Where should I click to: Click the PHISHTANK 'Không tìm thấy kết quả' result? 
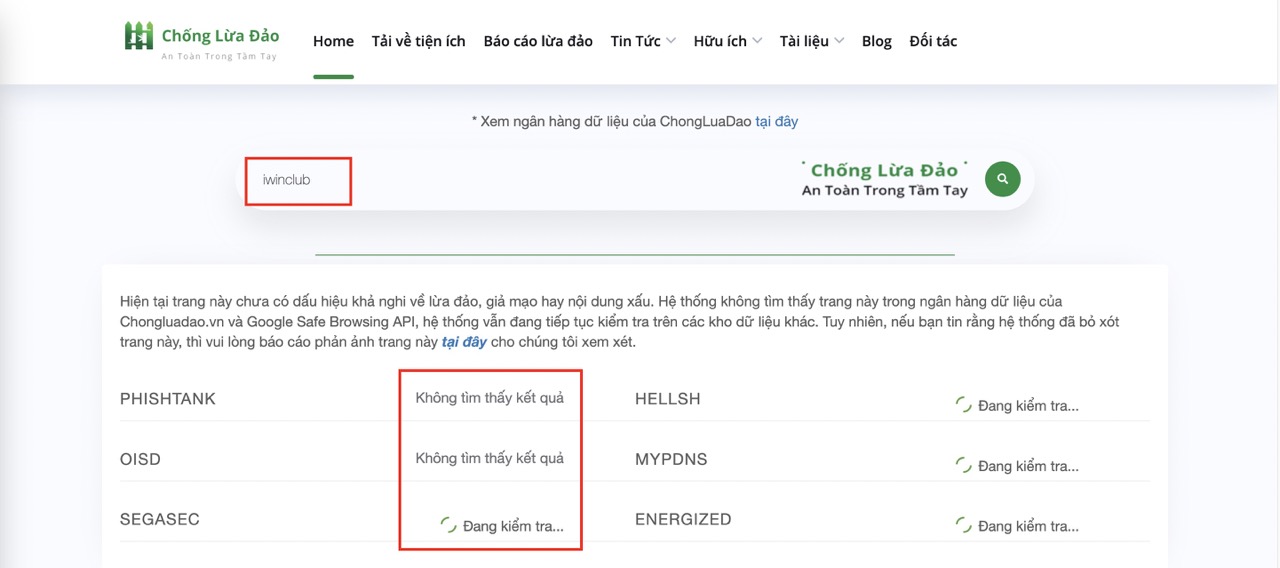[x=489, y=398]
